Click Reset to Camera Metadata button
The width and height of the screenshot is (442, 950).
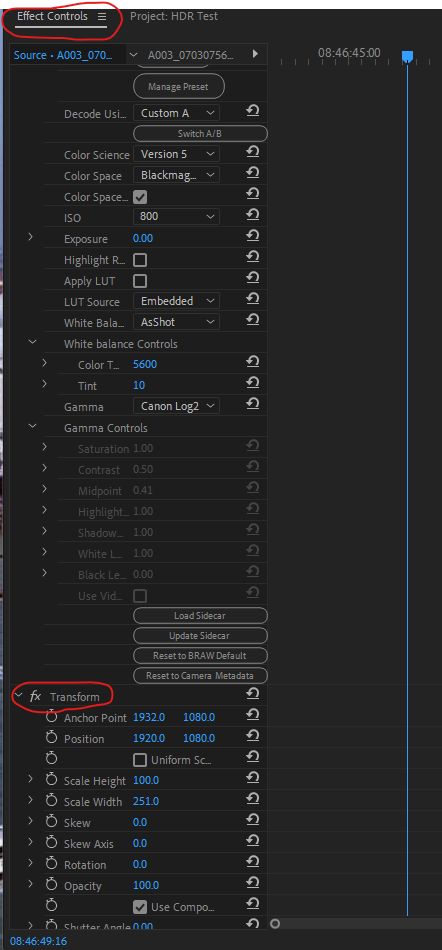(x=200, y=676)
